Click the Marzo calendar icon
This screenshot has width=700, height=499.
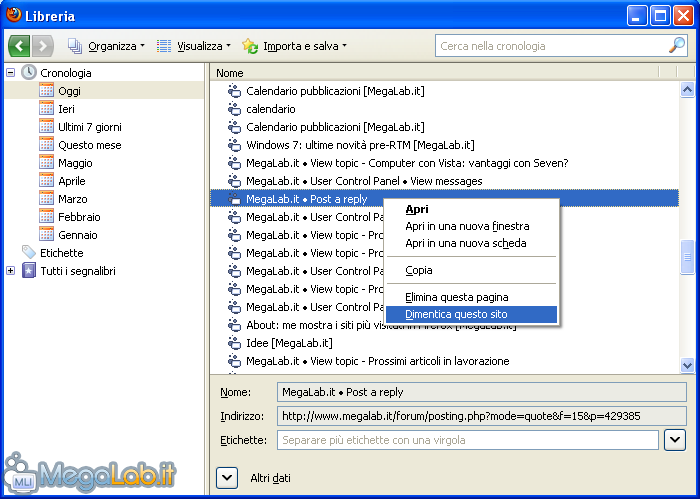tap(46, 199)
